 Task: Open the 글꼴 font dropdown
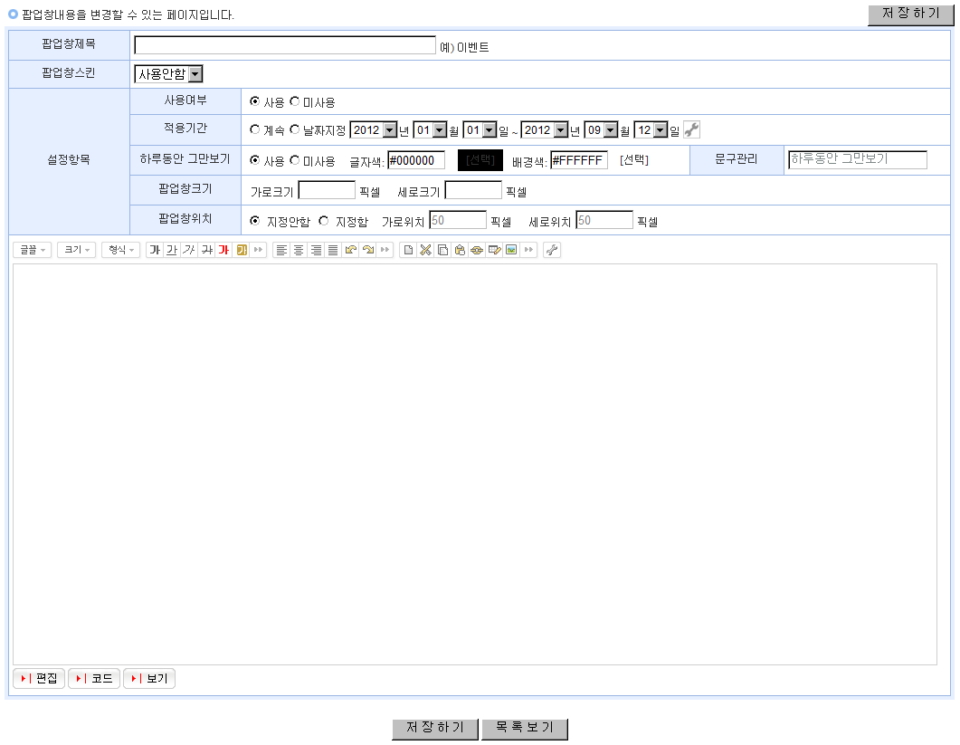pos(32,249)
